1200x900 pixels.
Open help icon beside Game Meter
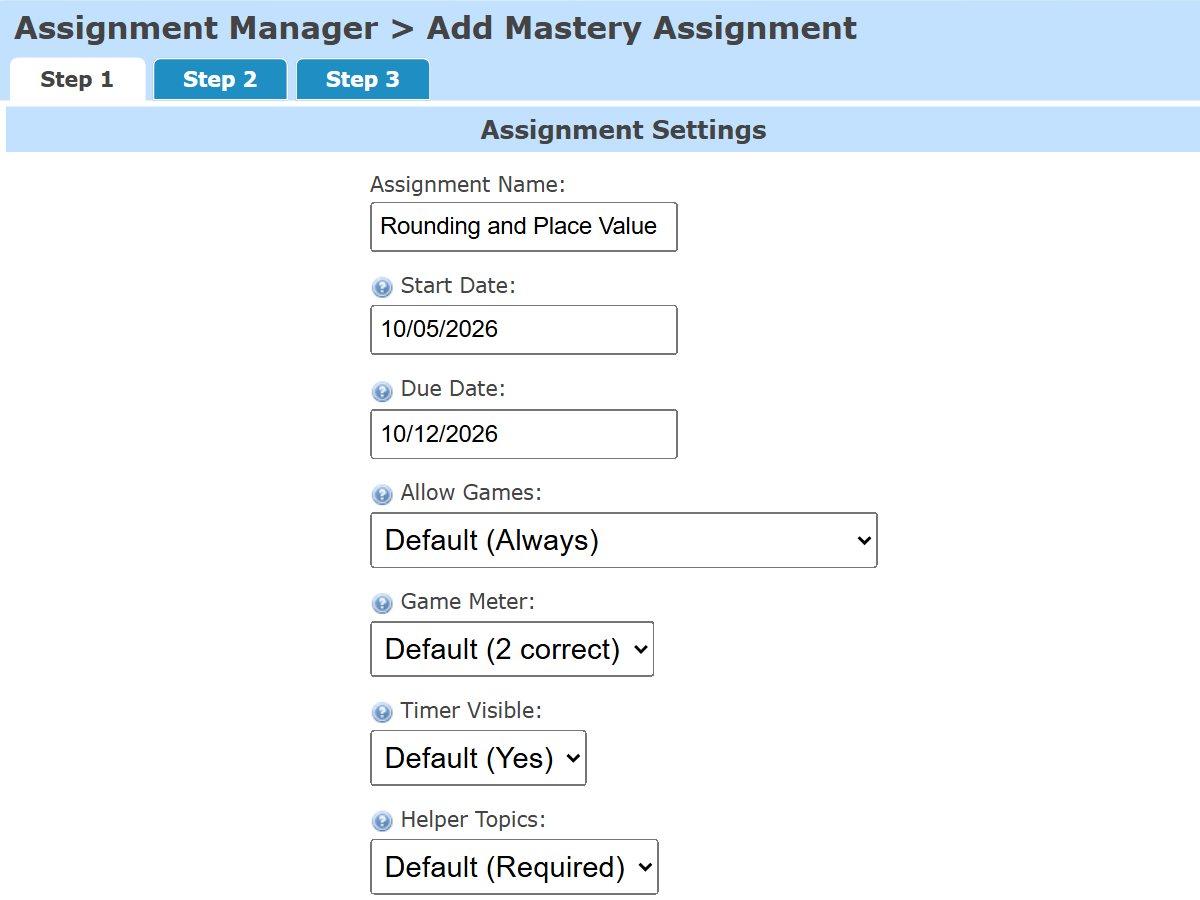382,603
